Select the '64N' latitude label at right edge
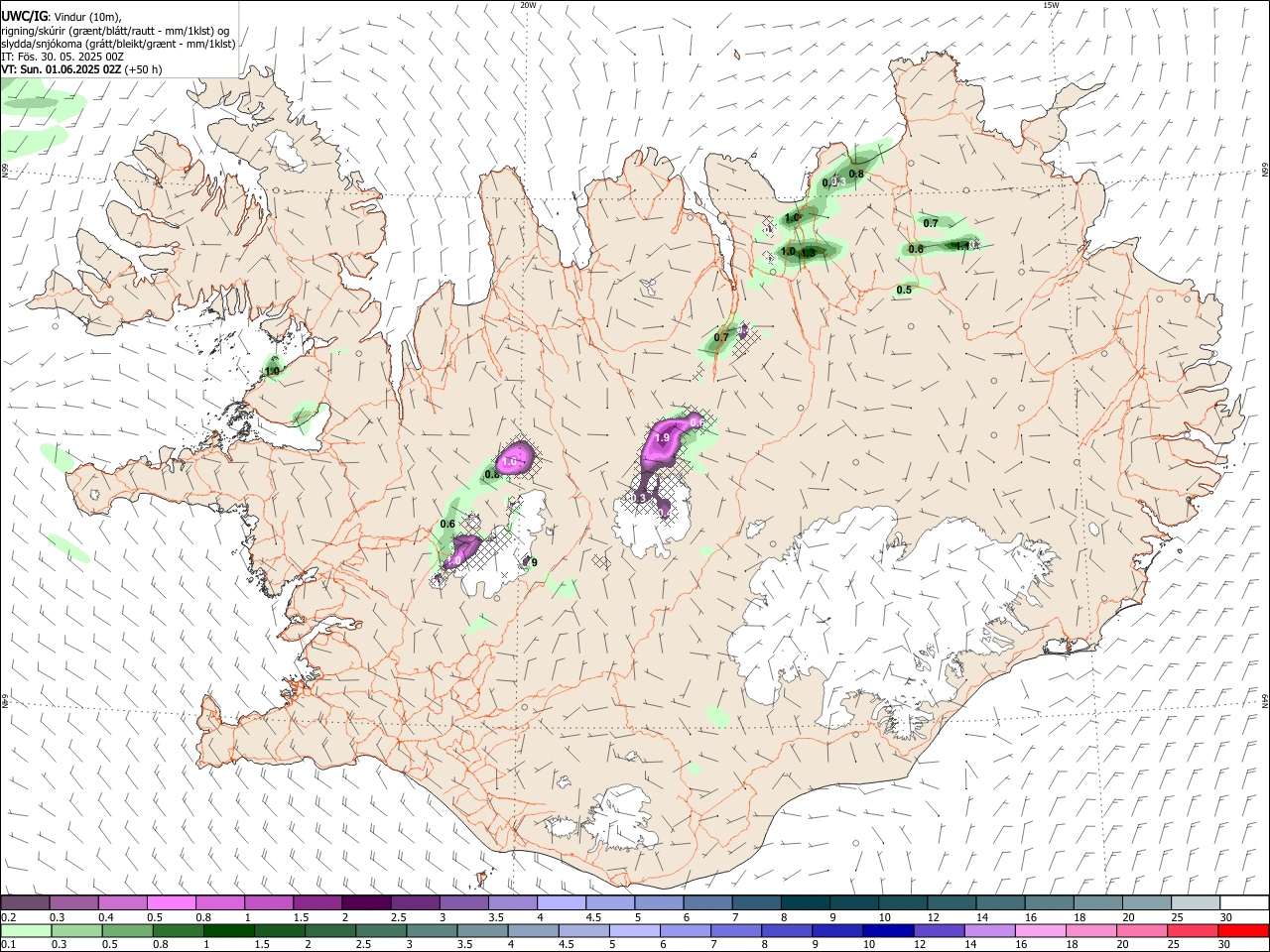Screen dimensions: 1270x952 pyautogui.click(x=1265, y=700)
